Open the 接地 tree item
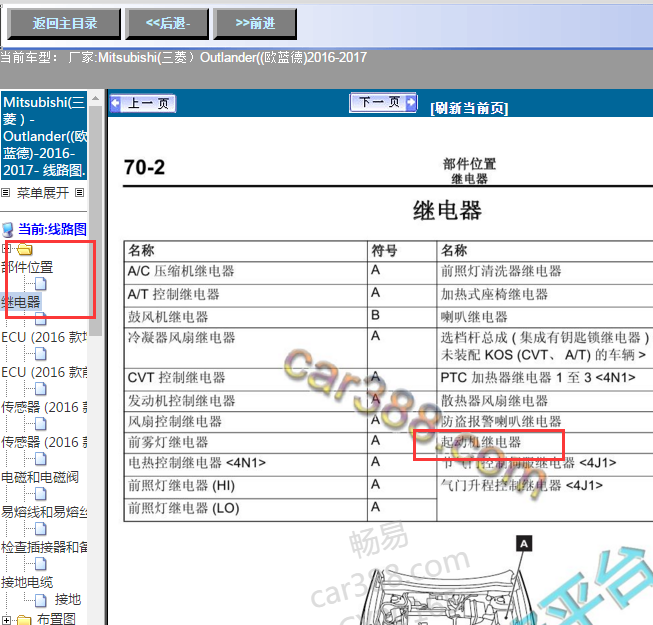The height and width of the screenshot is (625, 653). 67,600
